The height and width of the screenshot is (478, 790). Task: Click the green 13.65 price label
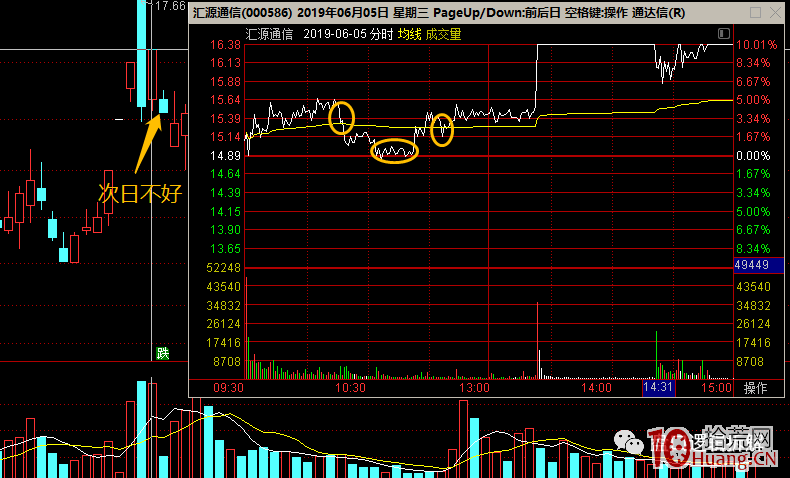coord(225,248)
